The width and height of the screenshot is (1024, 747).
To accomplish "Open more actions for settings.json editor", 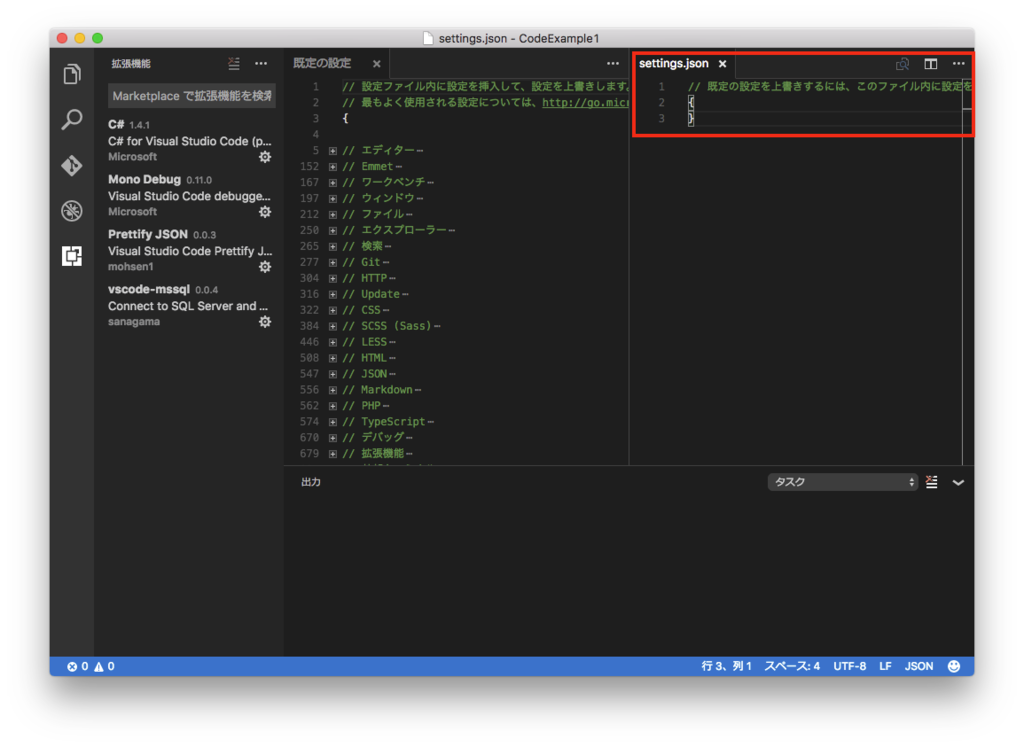I will click(958, 63).
